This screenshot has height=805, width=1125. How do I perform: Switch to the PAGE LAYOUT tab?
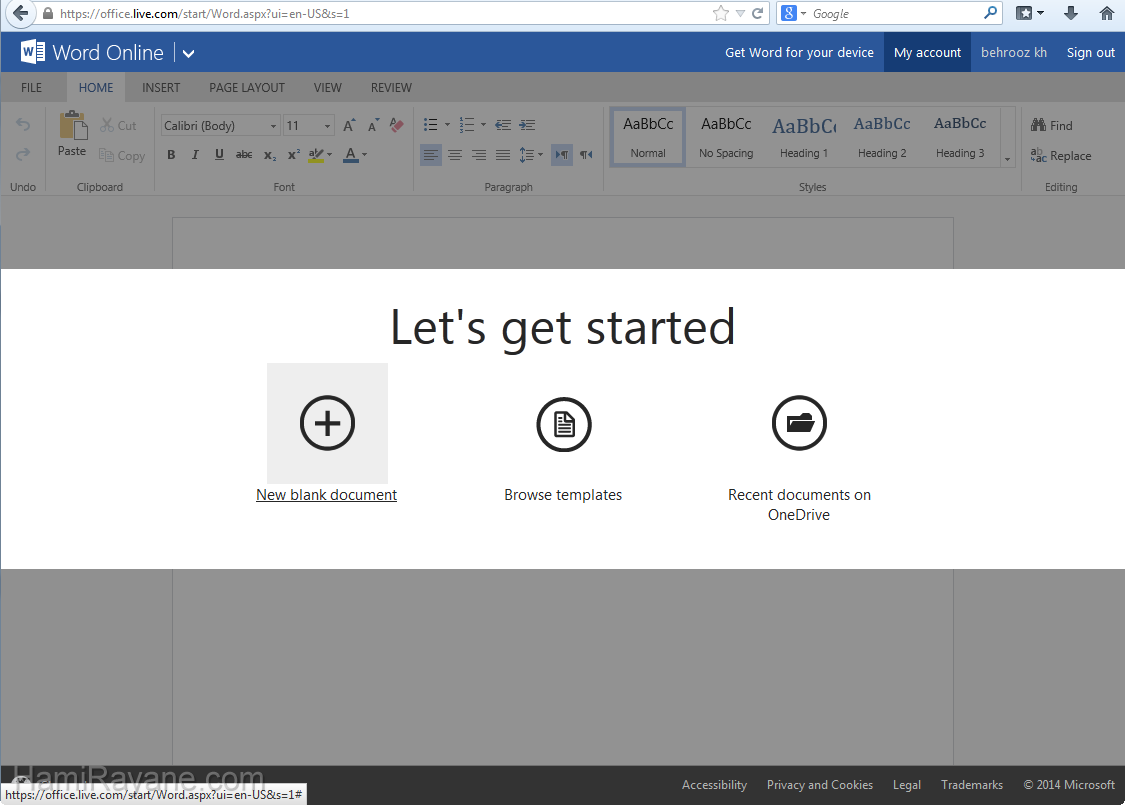pyautogui.click(x=247, y=88)
